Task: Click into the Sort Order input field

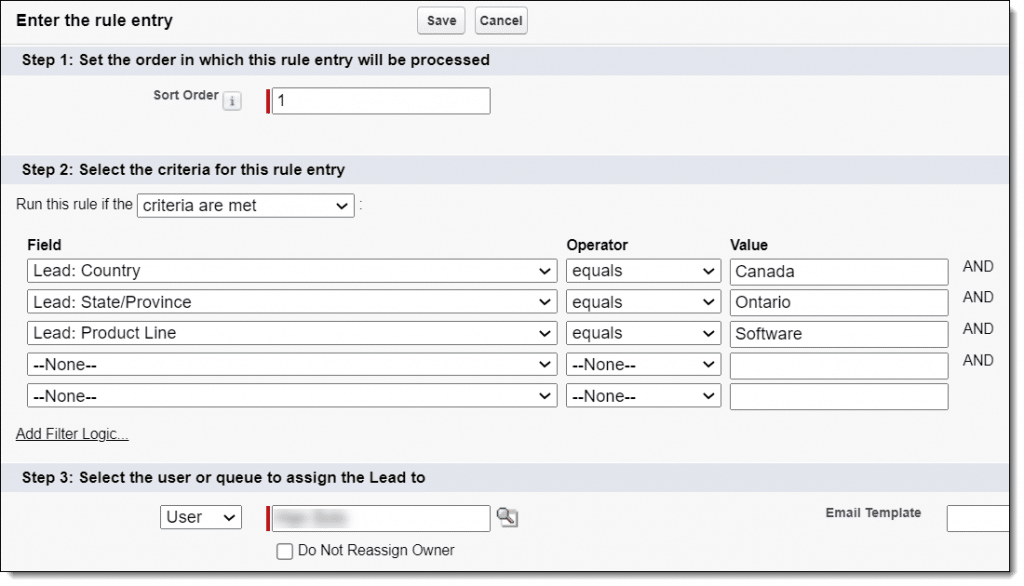Action: 381,101
